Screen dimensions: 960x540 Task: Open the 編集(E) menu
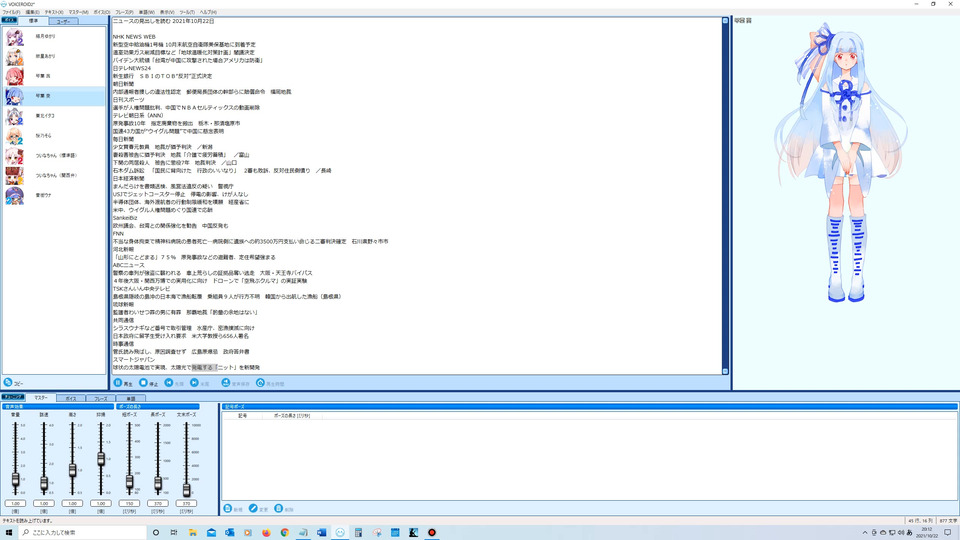pos(32,12)
